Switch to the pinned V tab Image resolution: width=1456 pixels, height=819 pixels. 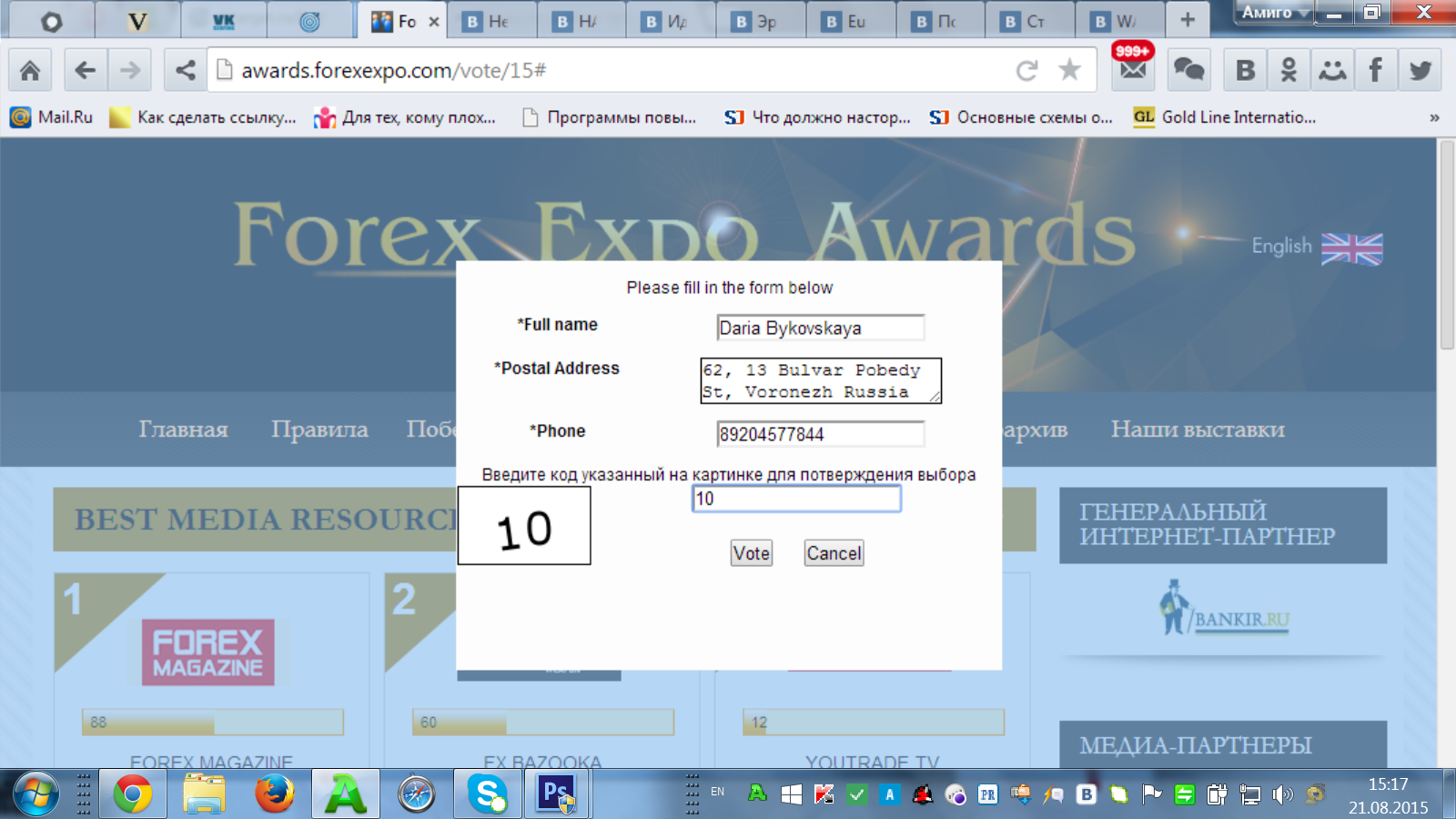(x=136, y=21)
